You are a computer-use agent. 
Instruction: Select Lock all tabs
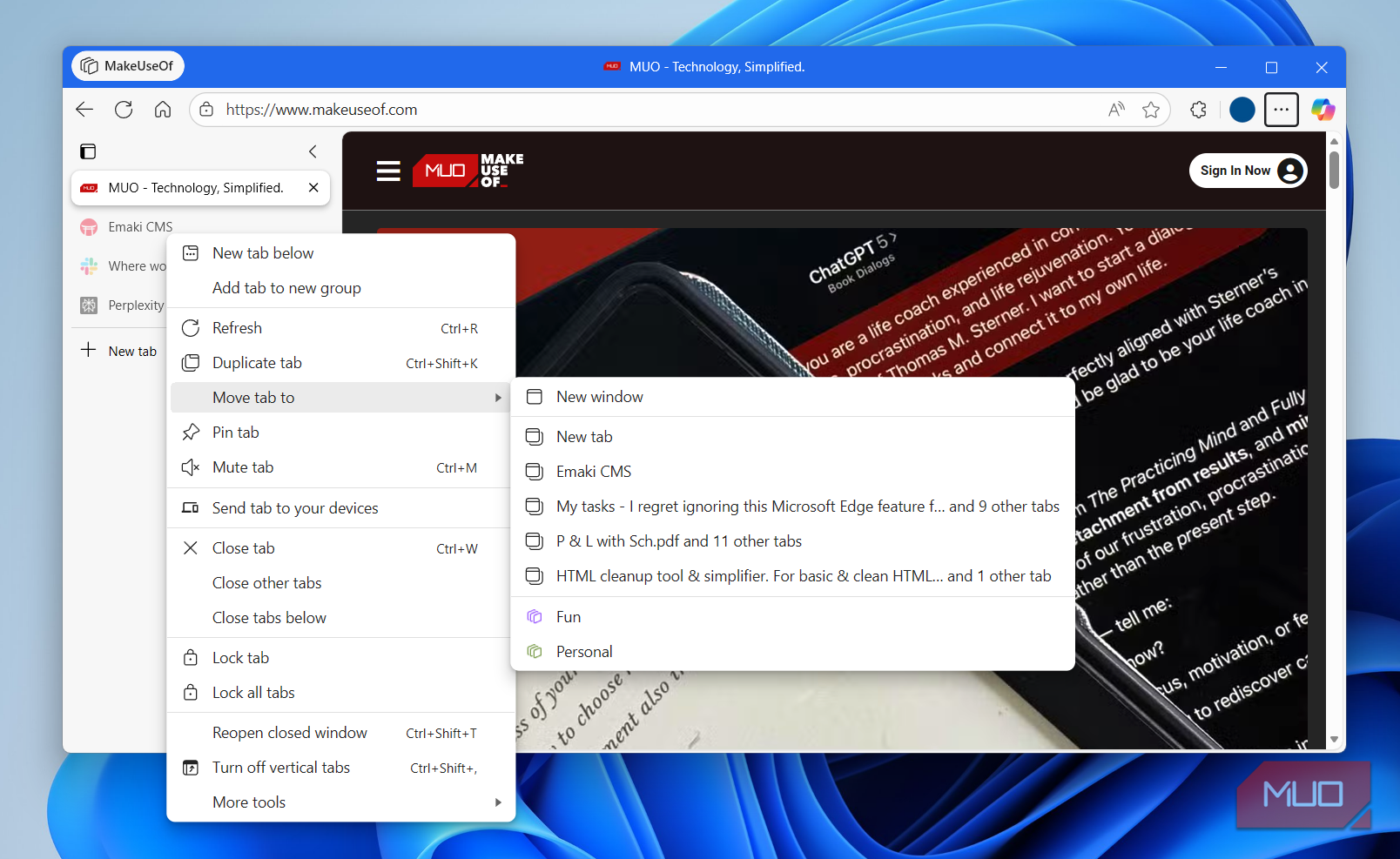pyautogui.click(x=340, y=693)
